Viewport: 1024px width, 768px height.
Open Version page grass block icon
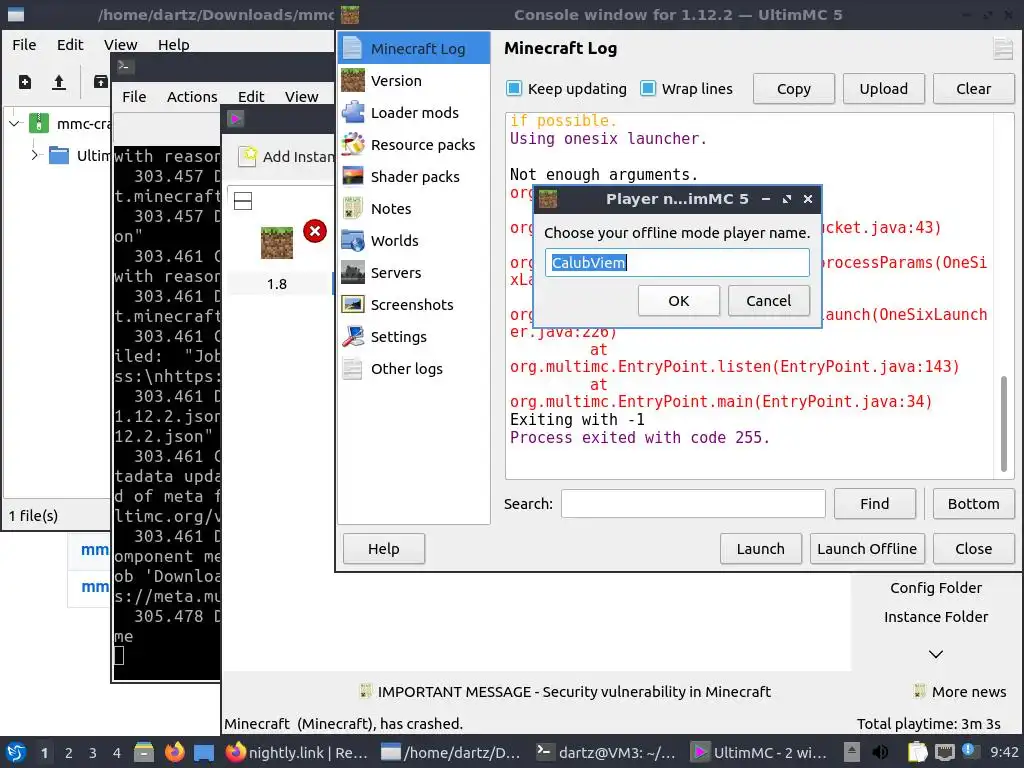tap(353, 80)
